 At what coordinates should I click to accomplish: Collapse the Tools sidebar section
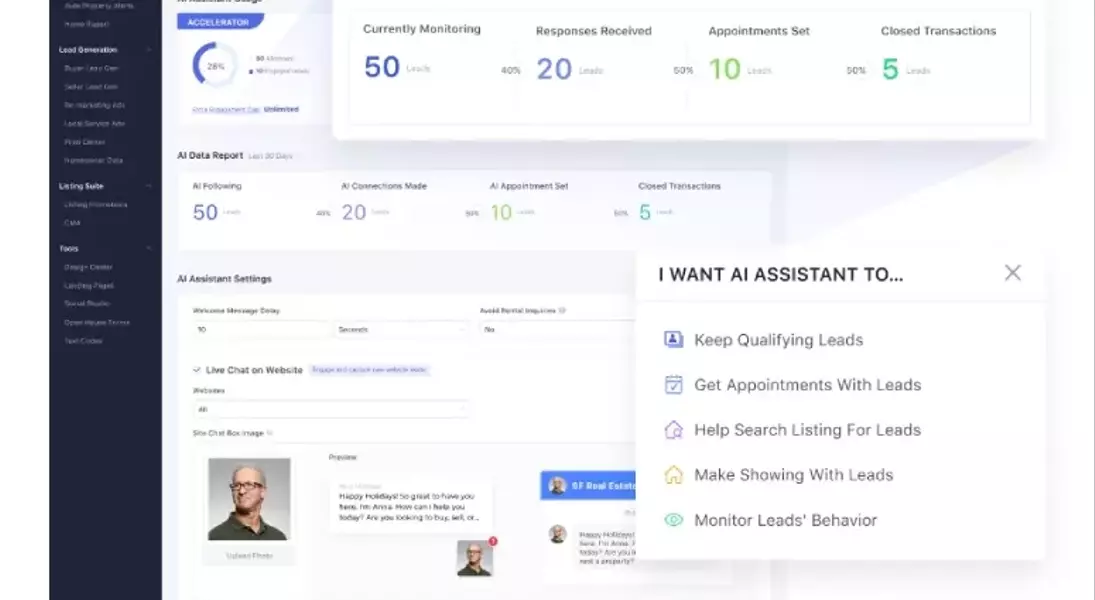tap(149, 248)
